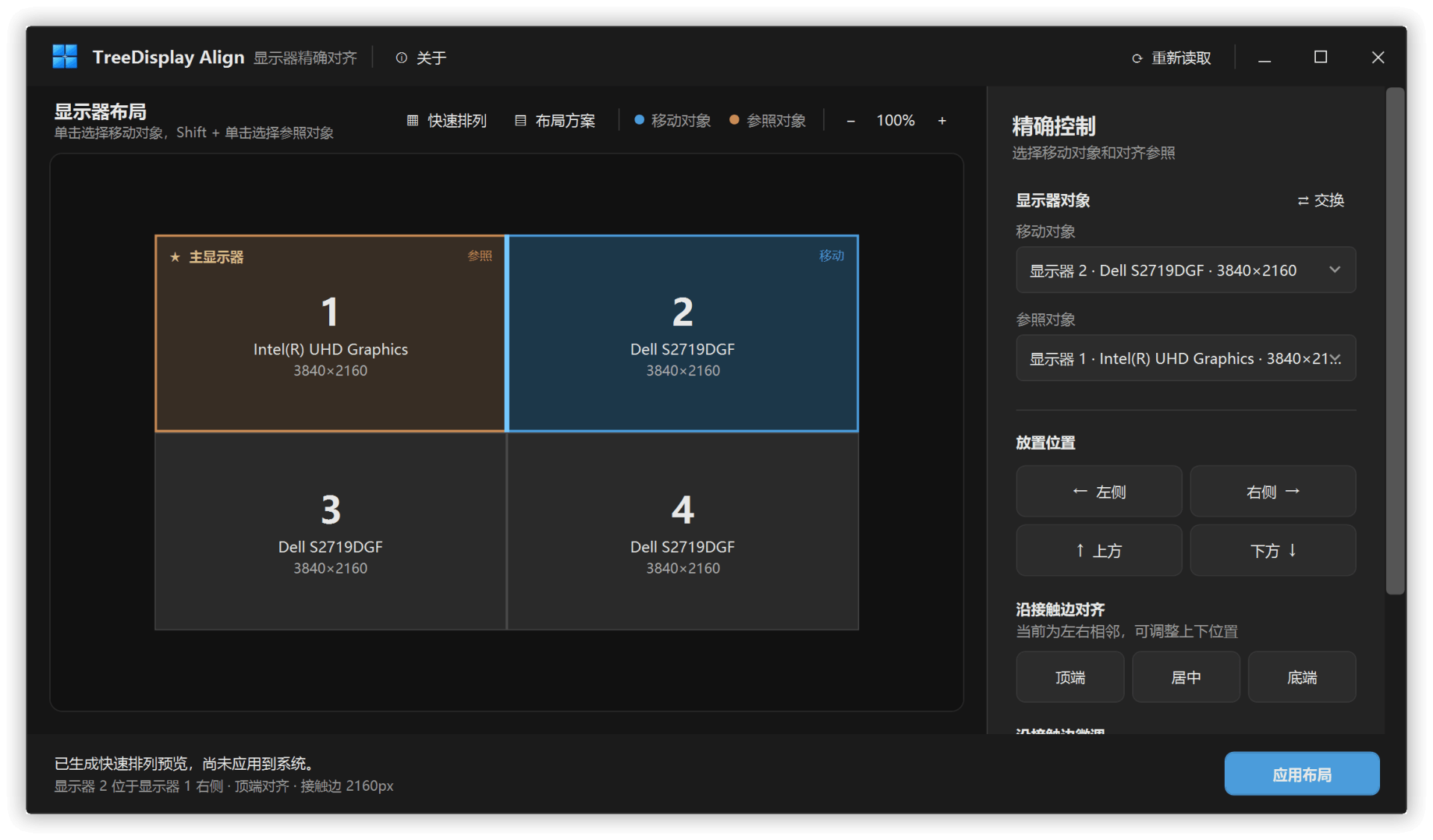Image resolution: width=1433 pixels, height=840 pixels.
Task: Zoom in with the plus button
Action: [x=942, y=121]
